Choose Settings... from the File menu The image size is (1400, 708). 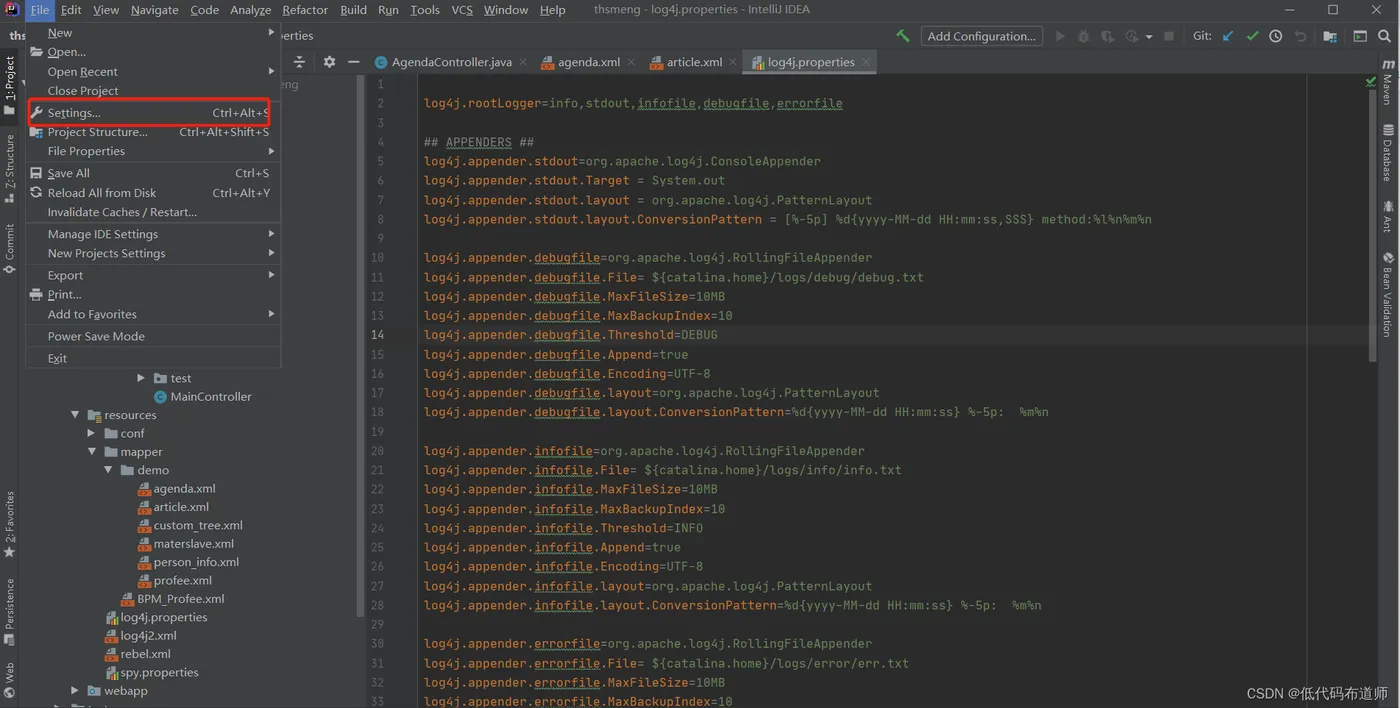click(74, 113)
